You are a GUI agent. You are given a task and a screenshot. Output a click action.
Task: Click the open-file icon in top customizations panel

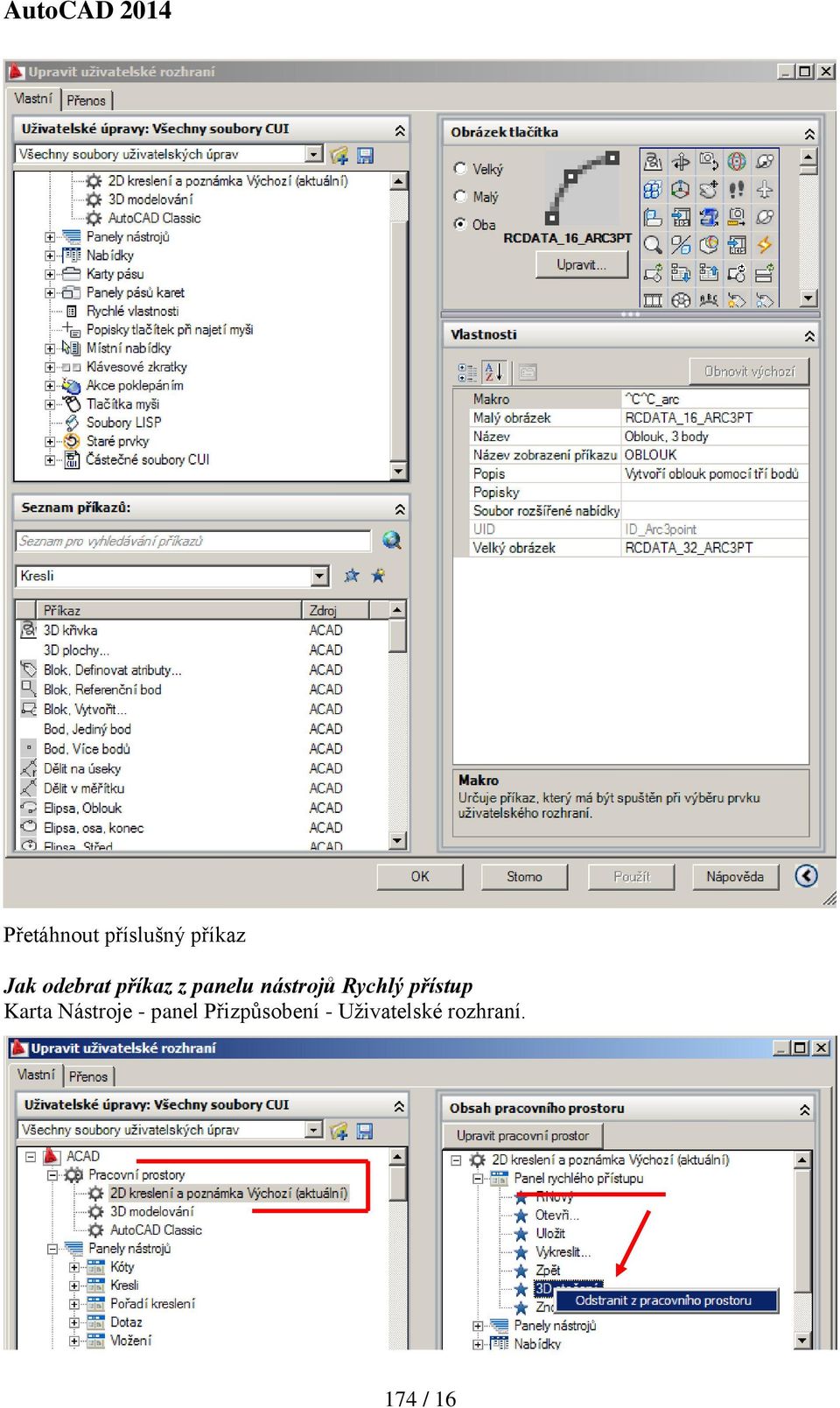339,155
